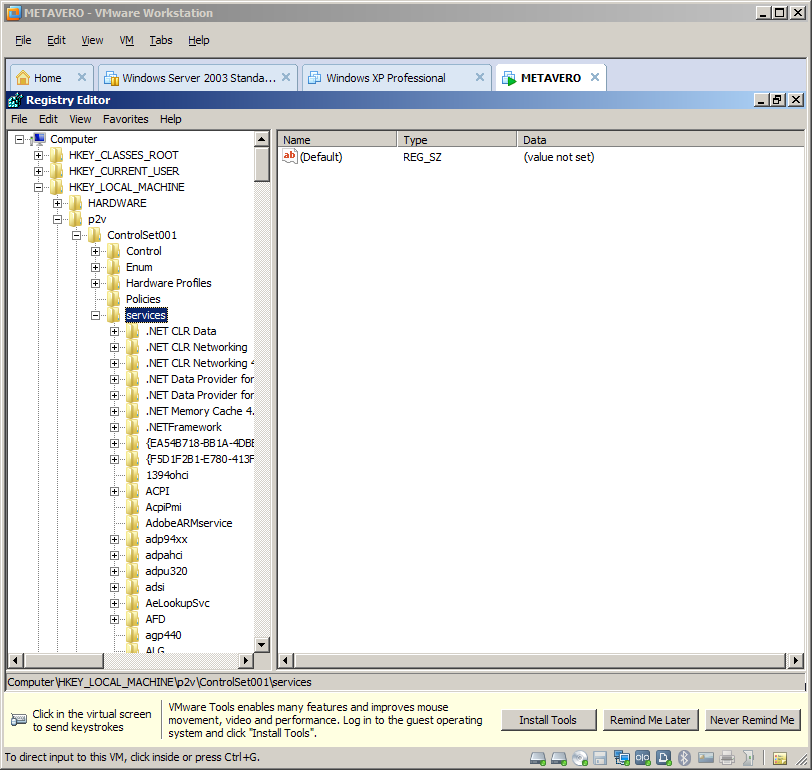Click the Never Remind Me button

click(752, 720)
